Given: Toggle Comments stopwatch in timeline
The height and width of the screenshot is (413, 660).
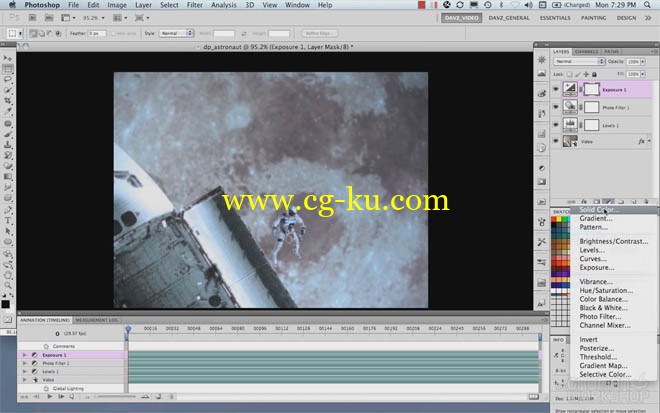Looking at the screenshot, I should [46, 346].
